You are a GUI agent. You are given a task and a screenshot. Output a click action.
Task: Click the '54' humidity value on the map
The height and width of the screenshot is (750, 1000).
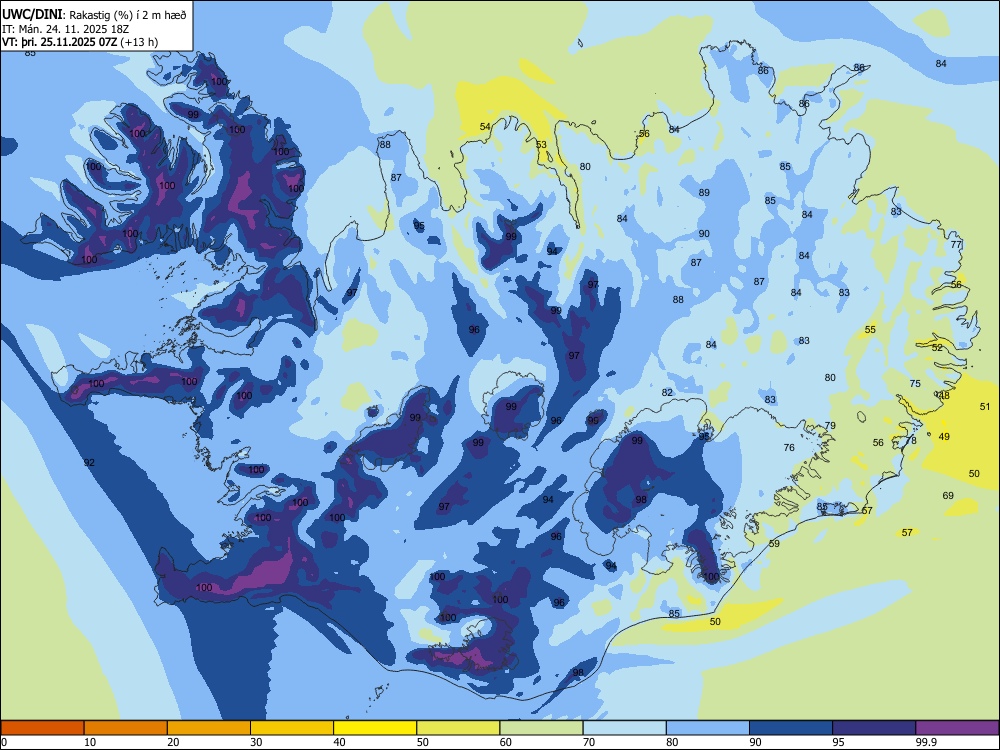tap(485, 126)
